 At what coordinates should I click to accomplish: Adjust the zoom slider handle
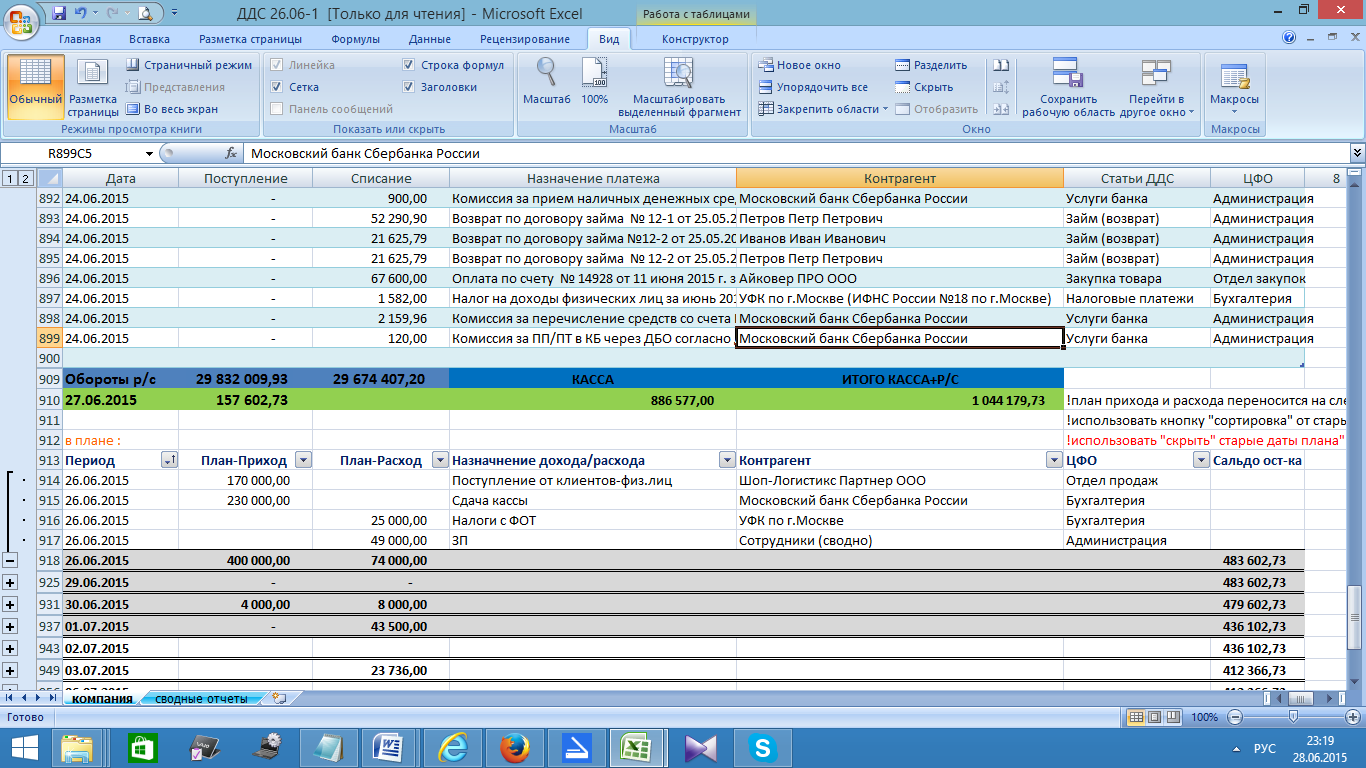tap(1294, 717)
